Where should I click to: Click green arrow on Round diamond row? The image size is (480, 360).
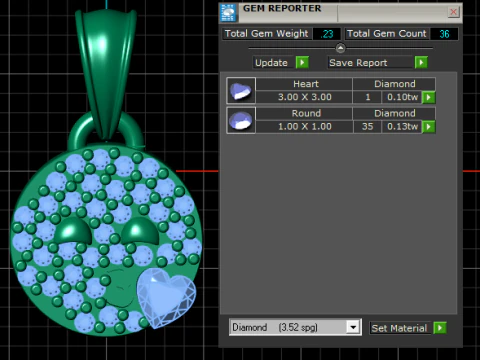pyautogui.click(x=429, y=127)
